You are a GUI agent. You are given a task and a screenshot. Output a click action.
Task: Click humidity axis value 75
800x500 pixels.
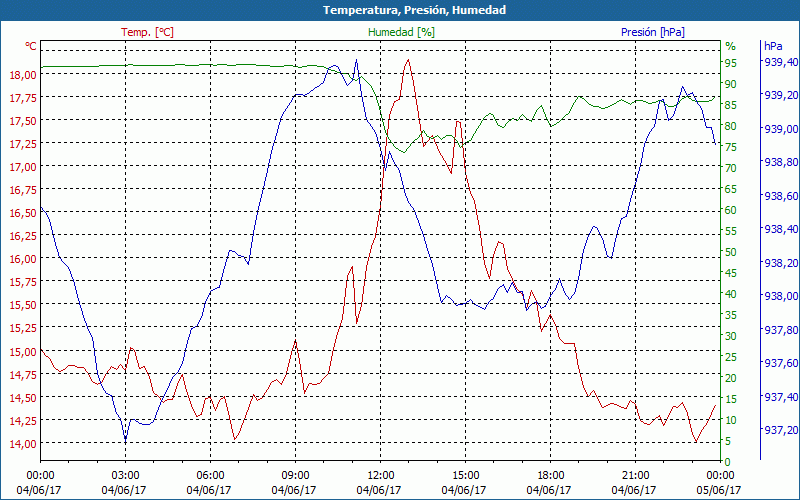(731, 147)
